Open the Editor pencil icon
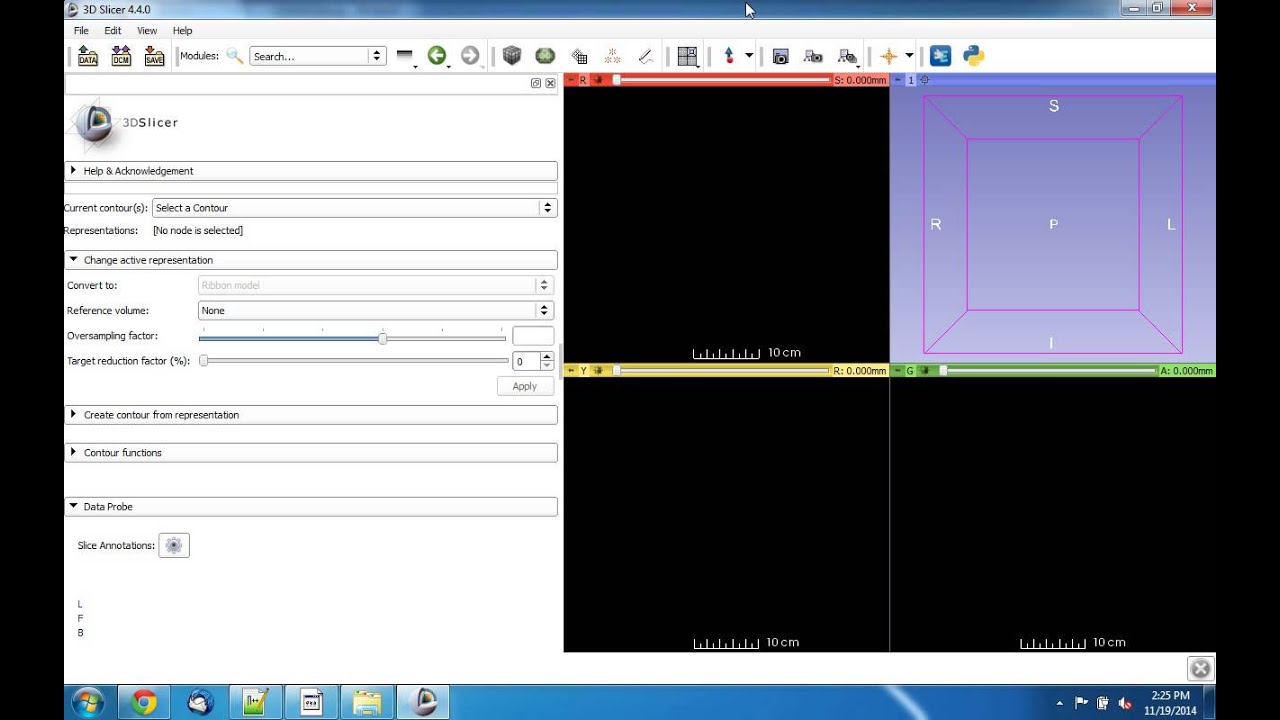This screenshot has width=1280, height=720. coord(646,56)
